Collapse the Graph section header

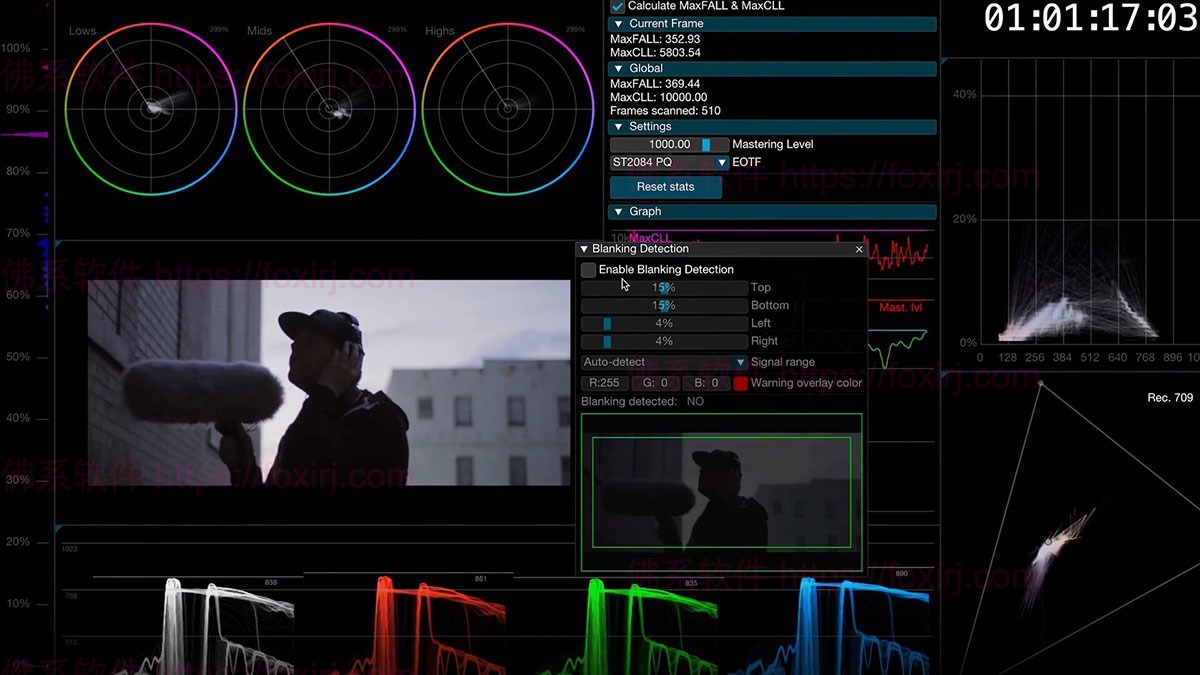618,212
